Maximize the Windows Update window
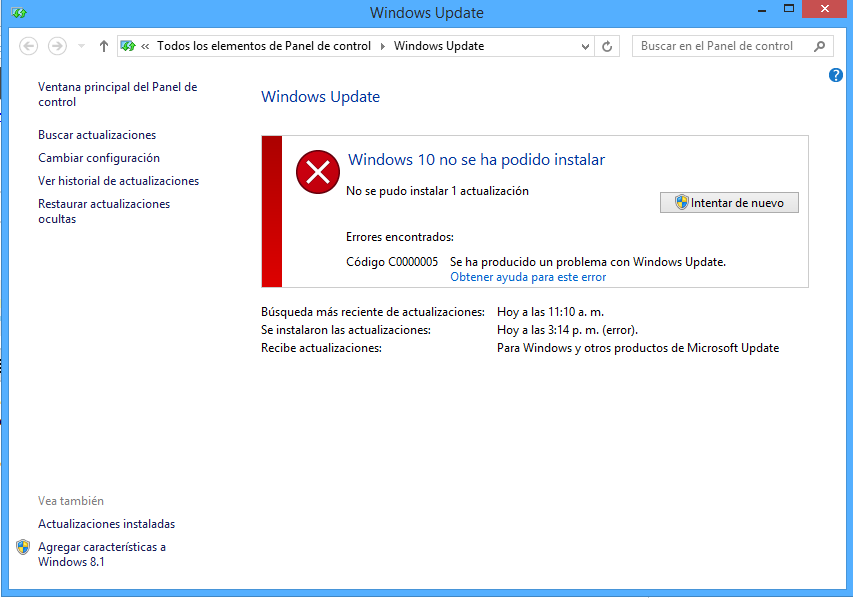 tap(789, 9)
